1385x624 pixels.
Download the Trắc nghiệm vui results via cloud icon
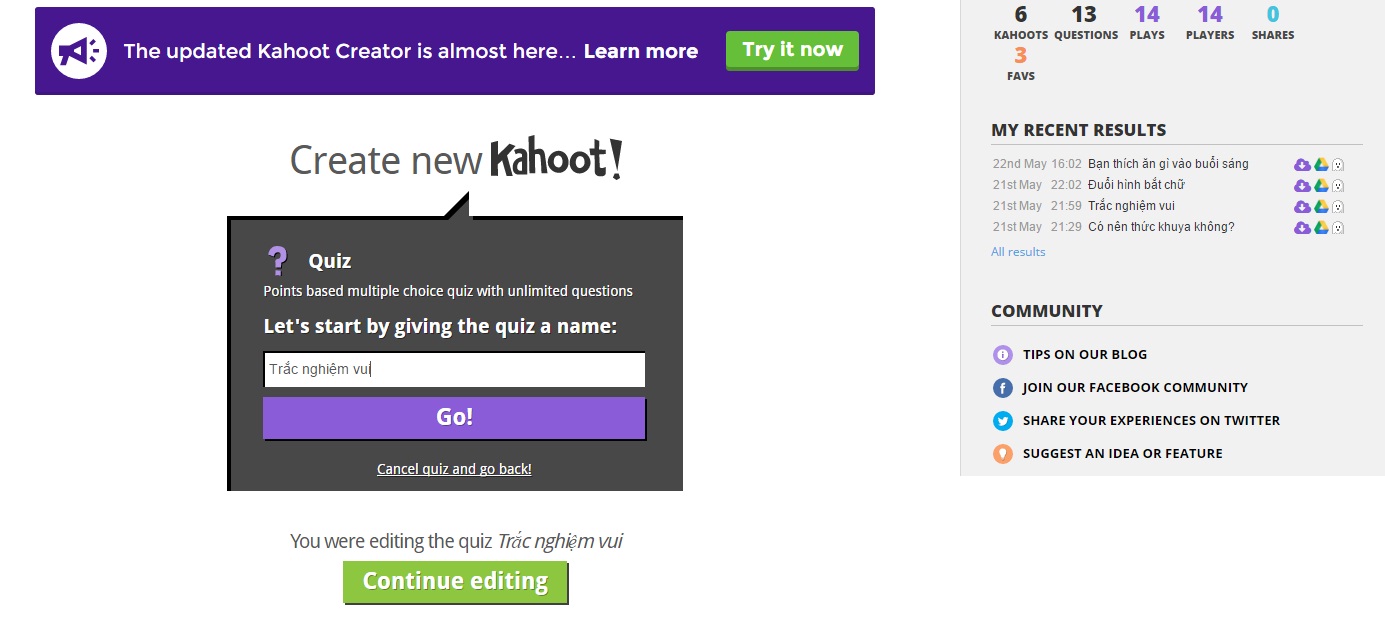[x=1302, y=207]
